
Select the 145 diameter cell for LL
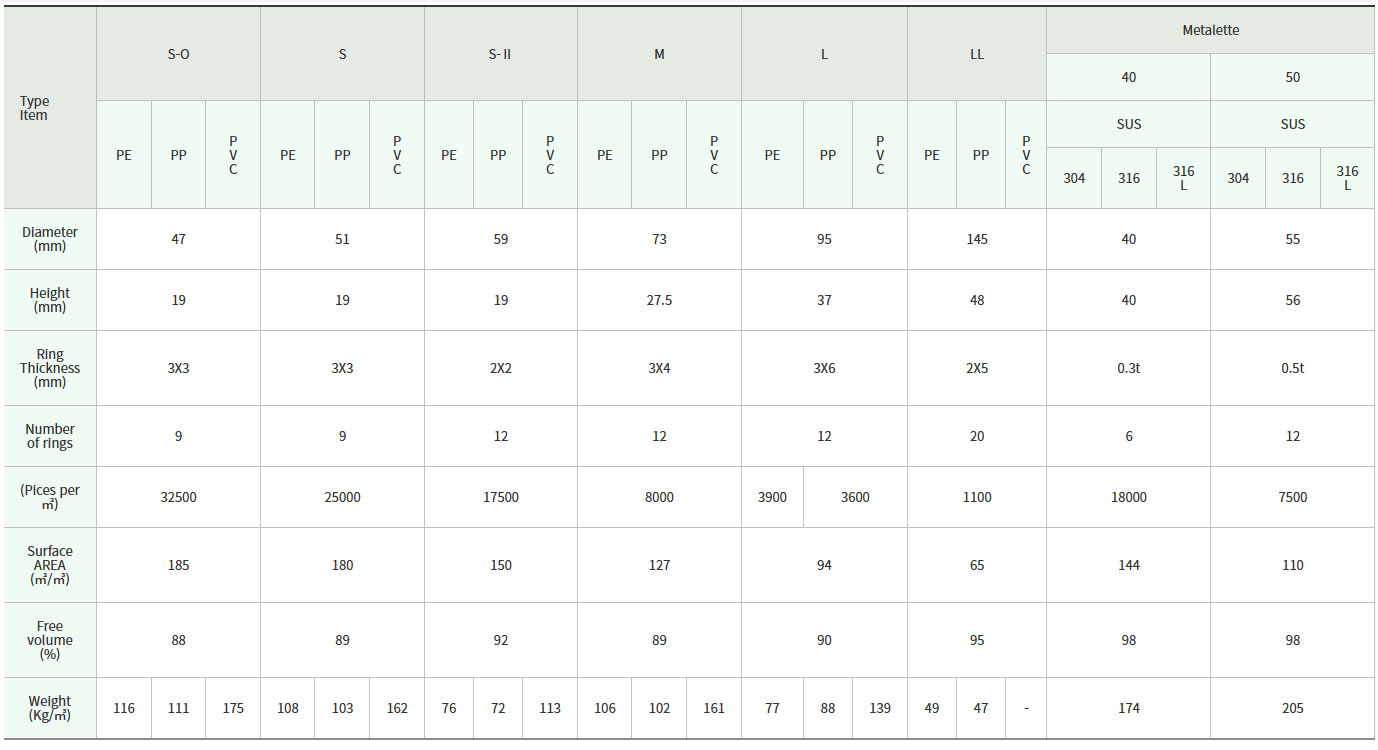pos(976,239)
